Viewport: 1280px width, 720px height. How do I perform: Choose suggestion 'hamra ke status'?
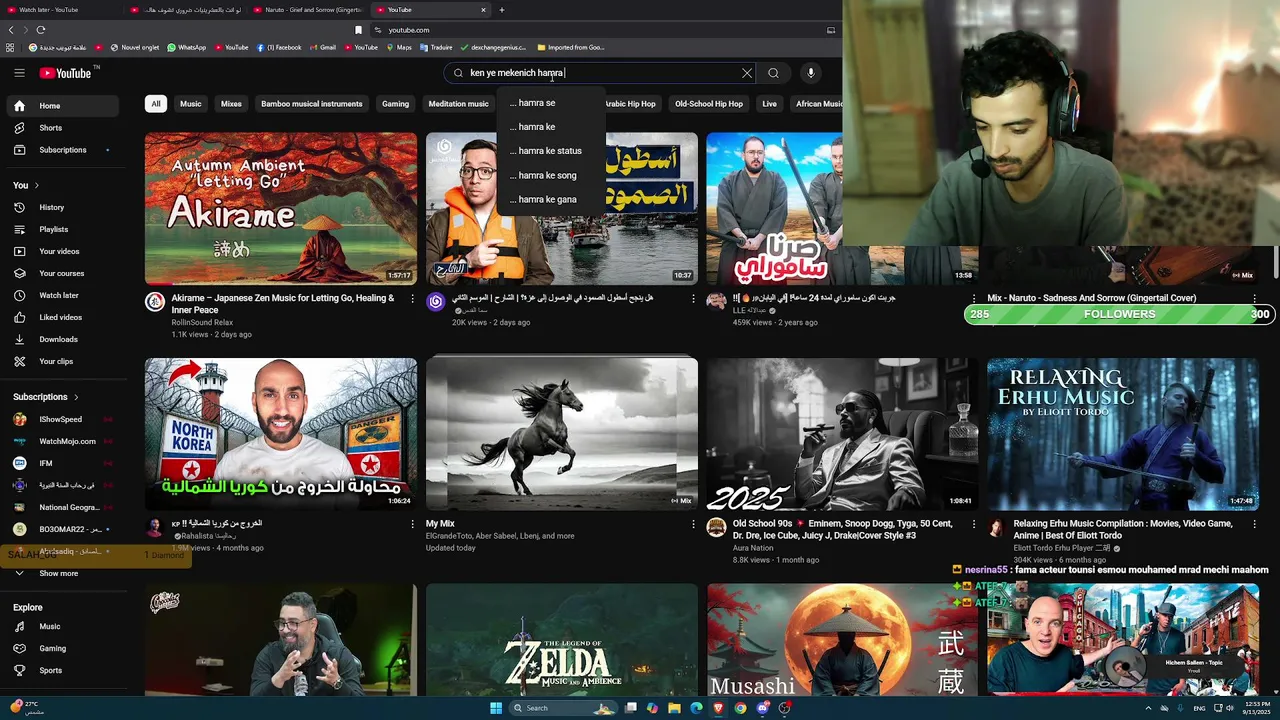pyautogui.click(x=550, y=151)
